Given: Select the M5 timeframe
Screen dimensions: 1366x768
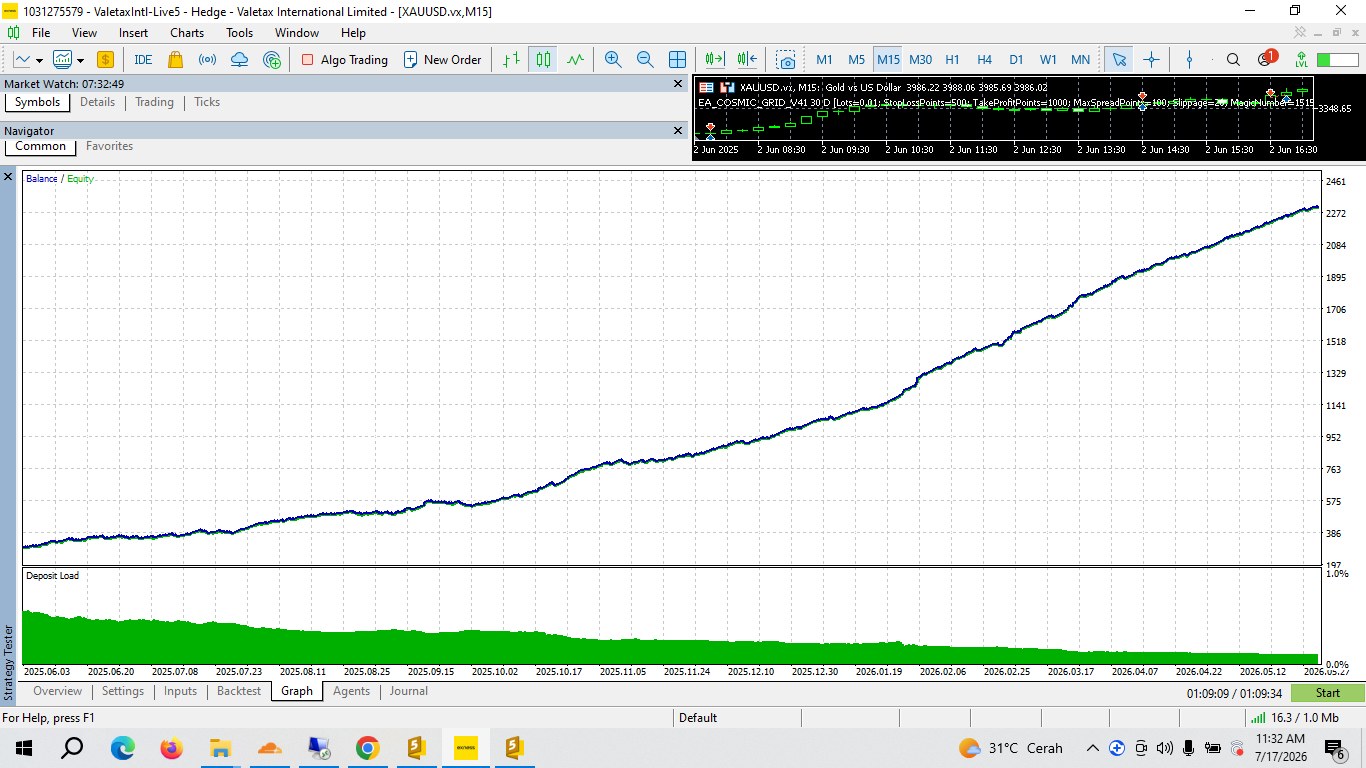Looking at the screenshot, I should tap(856, 60).
